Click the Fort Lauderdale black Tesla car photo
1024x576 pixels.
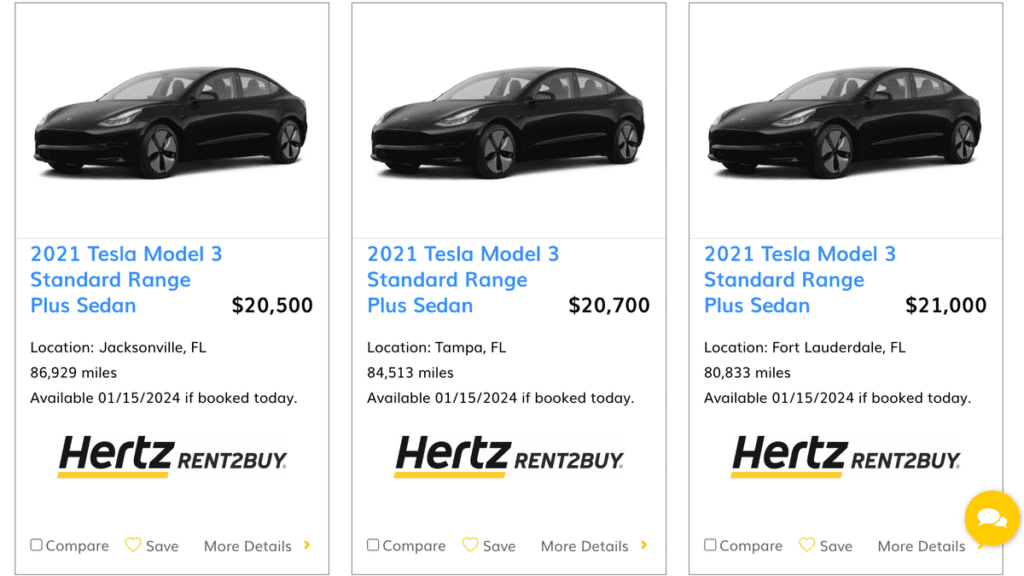coord(845,122)
